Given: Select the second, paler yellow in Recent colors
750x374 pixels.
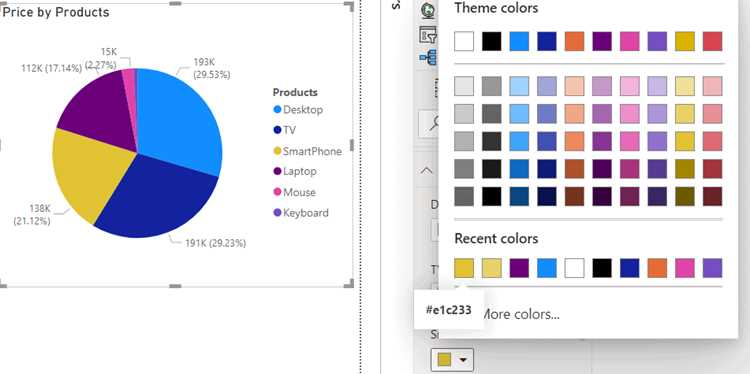Looking at the screenshot, I should pyautogui.click(x=492, y=268).
